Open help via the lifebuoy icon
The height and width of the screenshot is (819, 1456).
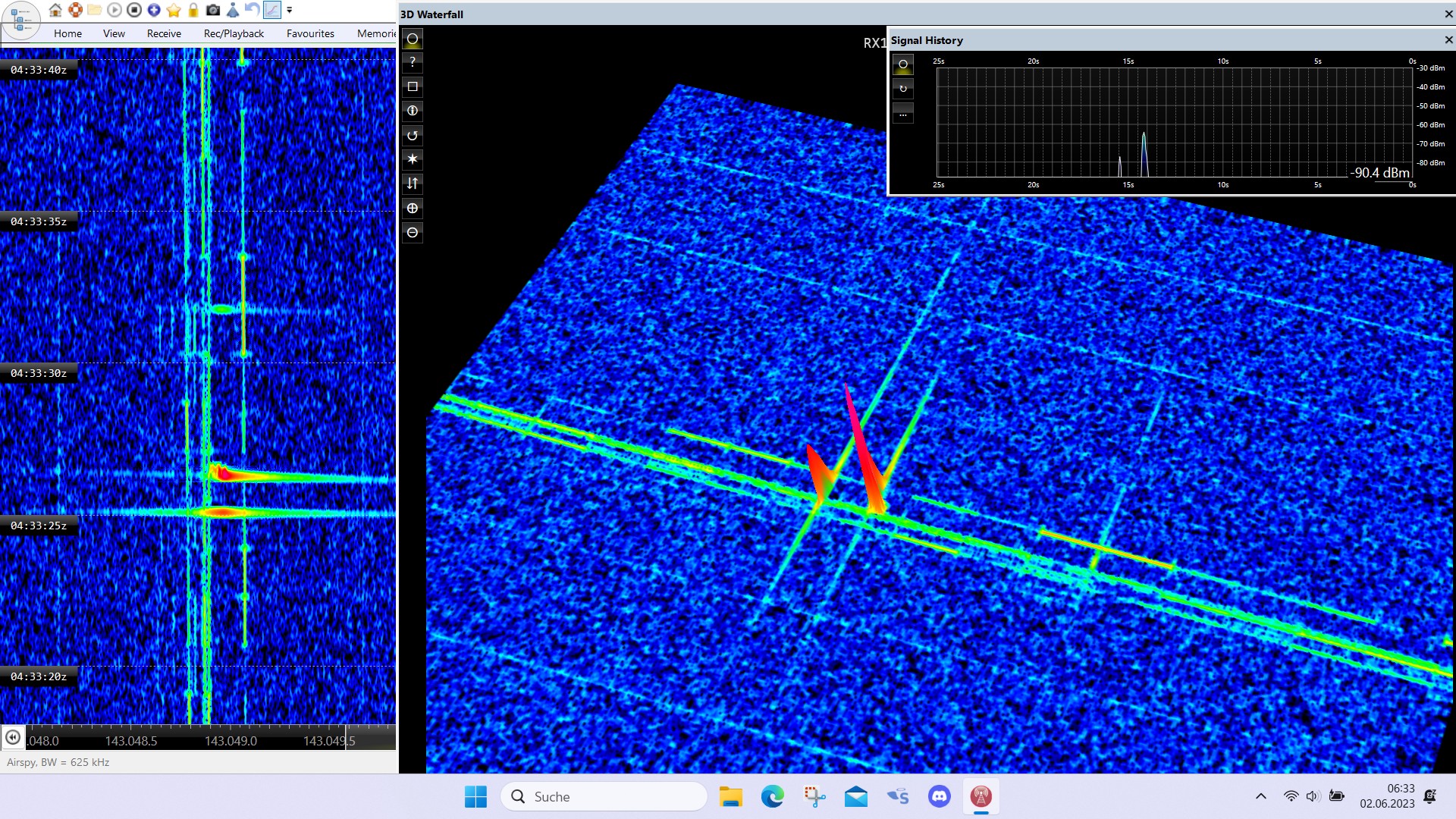pos(75,10)
